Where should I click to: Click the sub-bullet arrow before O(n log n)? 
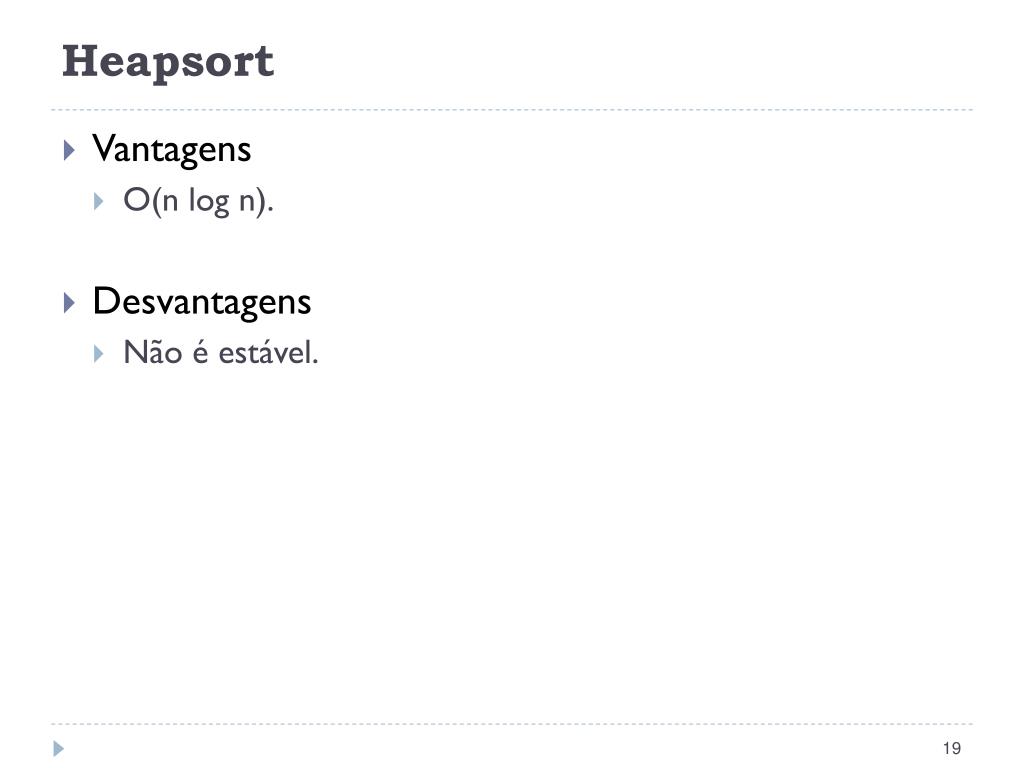click(99, 201)
